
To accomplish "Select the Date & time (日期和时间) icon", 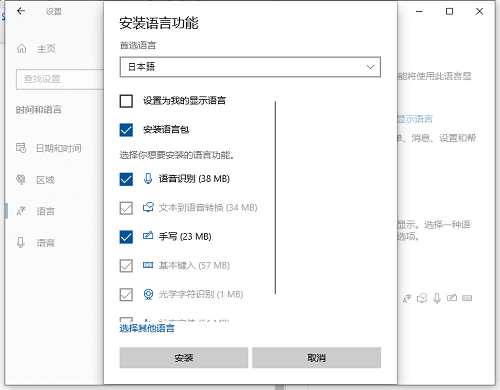I will click(21, 148).
